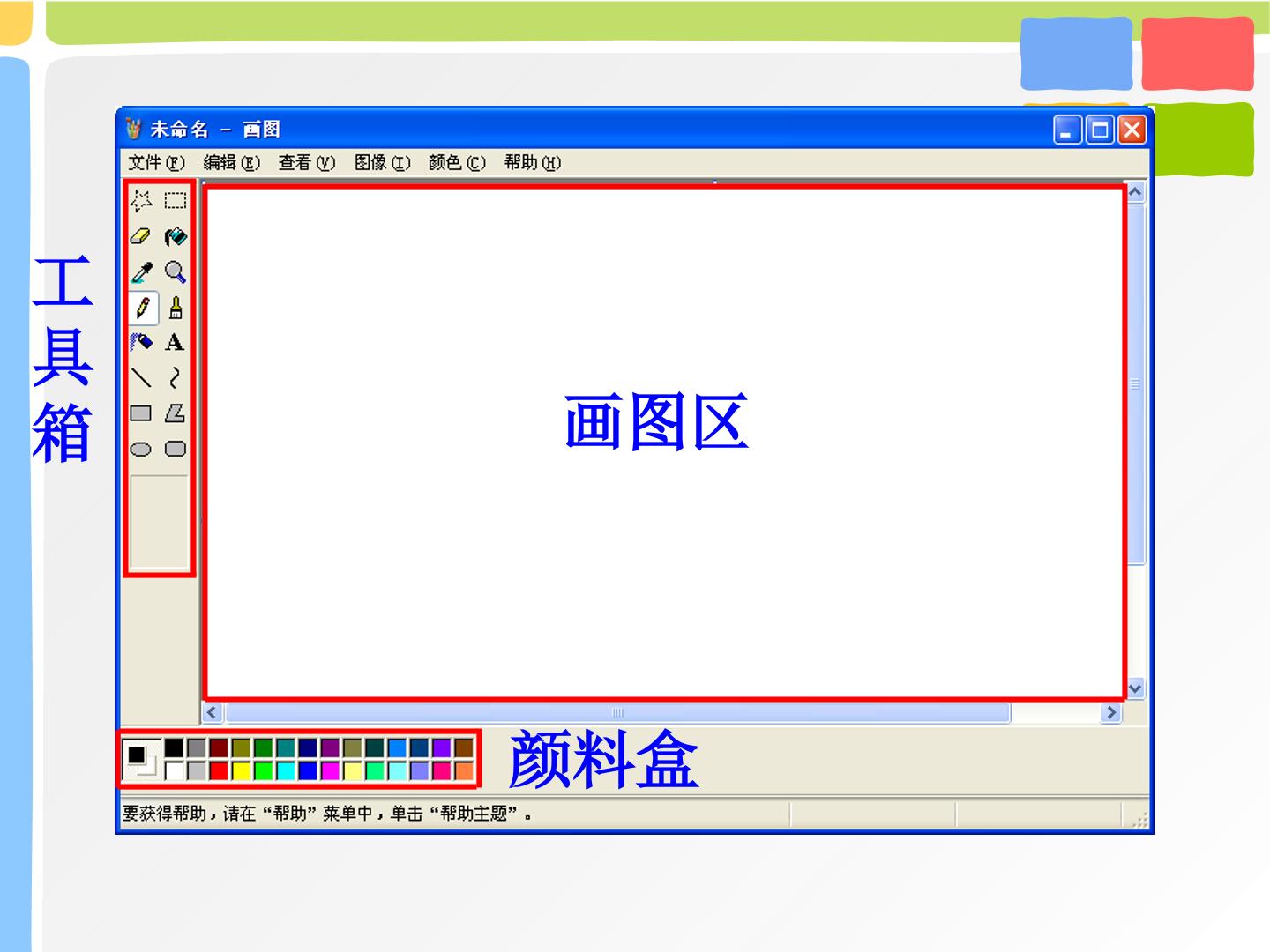Choose the light gray swatch

click(x=197, y=770)
